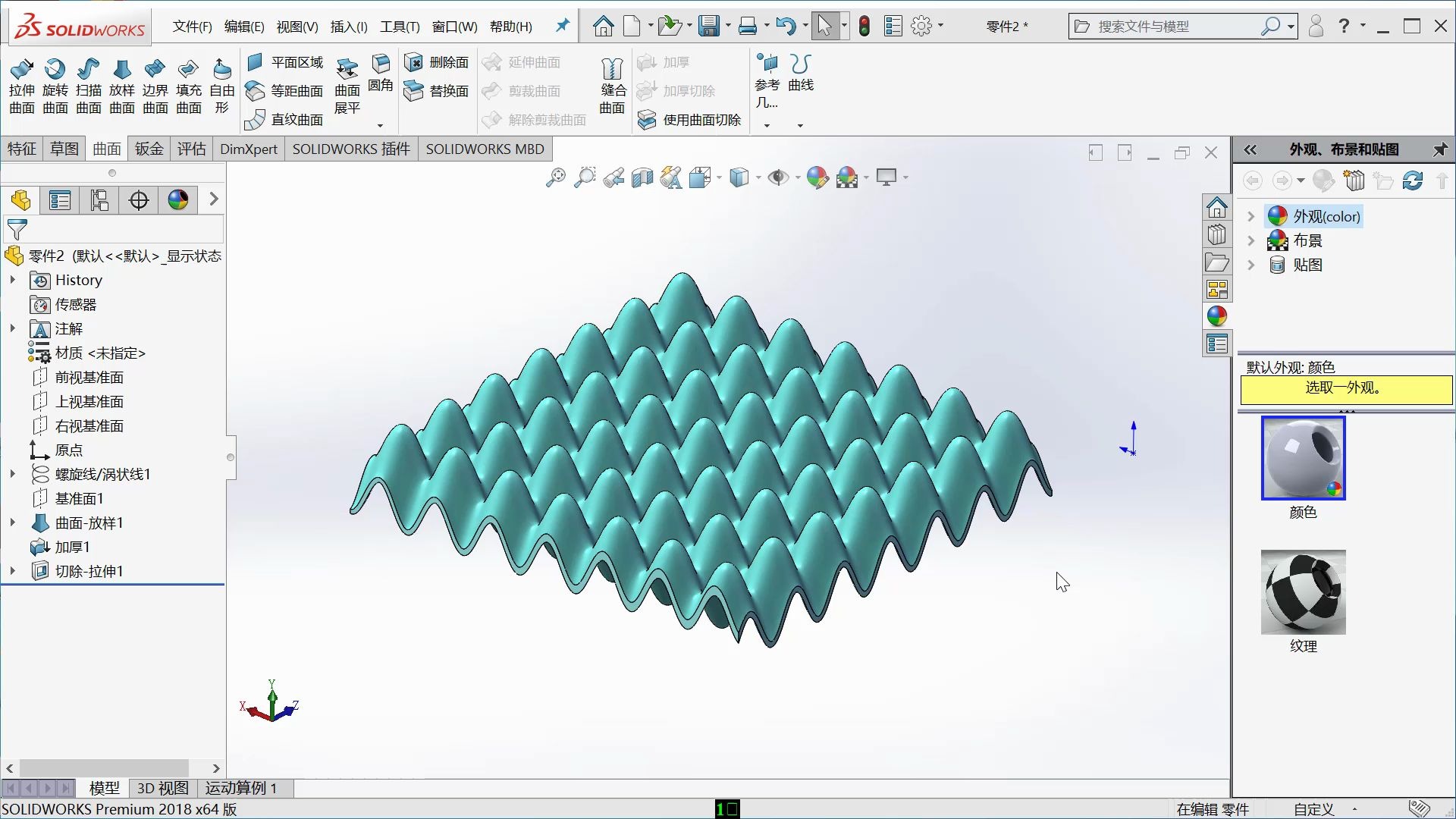Expand the 外观(color) appearance folder

point(1251,216)
